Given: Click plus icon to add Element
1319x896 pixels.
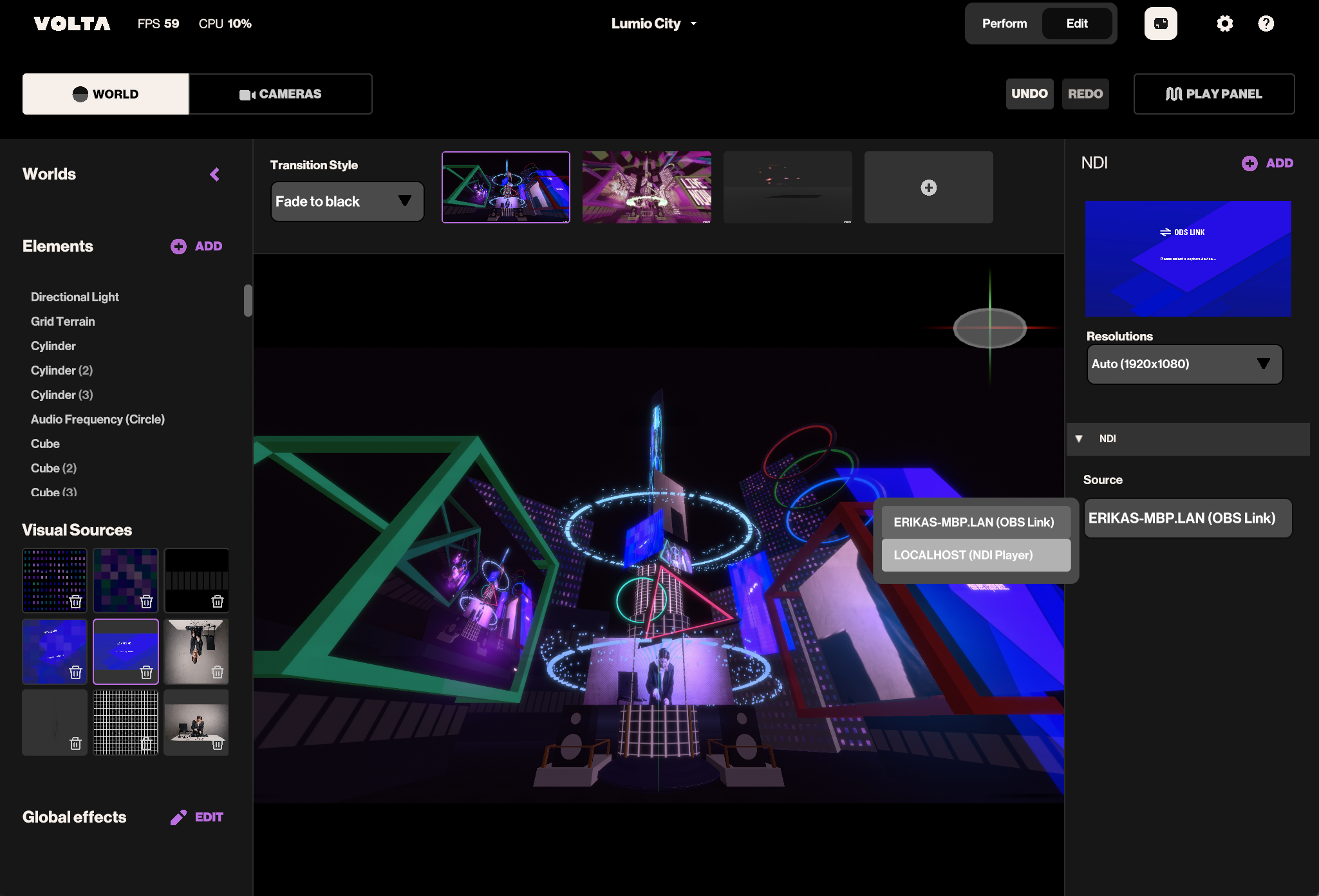Looking at the screenshot, I should (178, 247).
